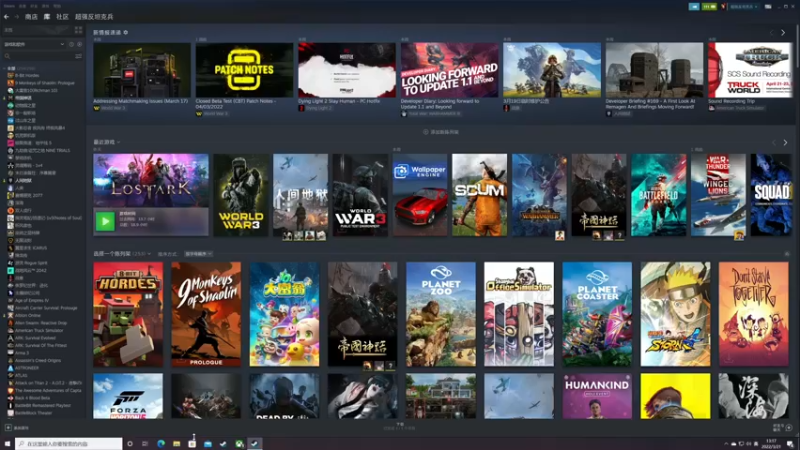Open the Steam menu in the title bar
This screenshot has width=800, height=450.
click(9, 6)
